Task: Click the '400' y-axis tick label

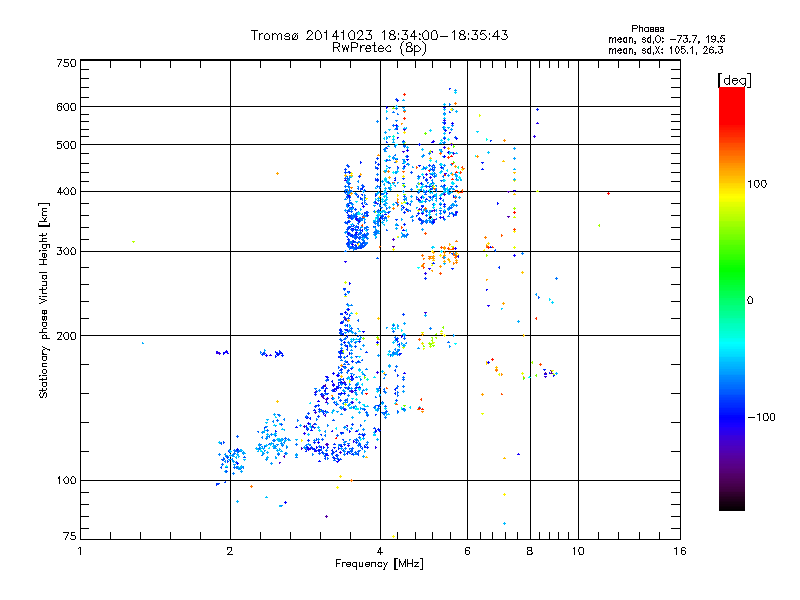Action: (x=66, y=192)
